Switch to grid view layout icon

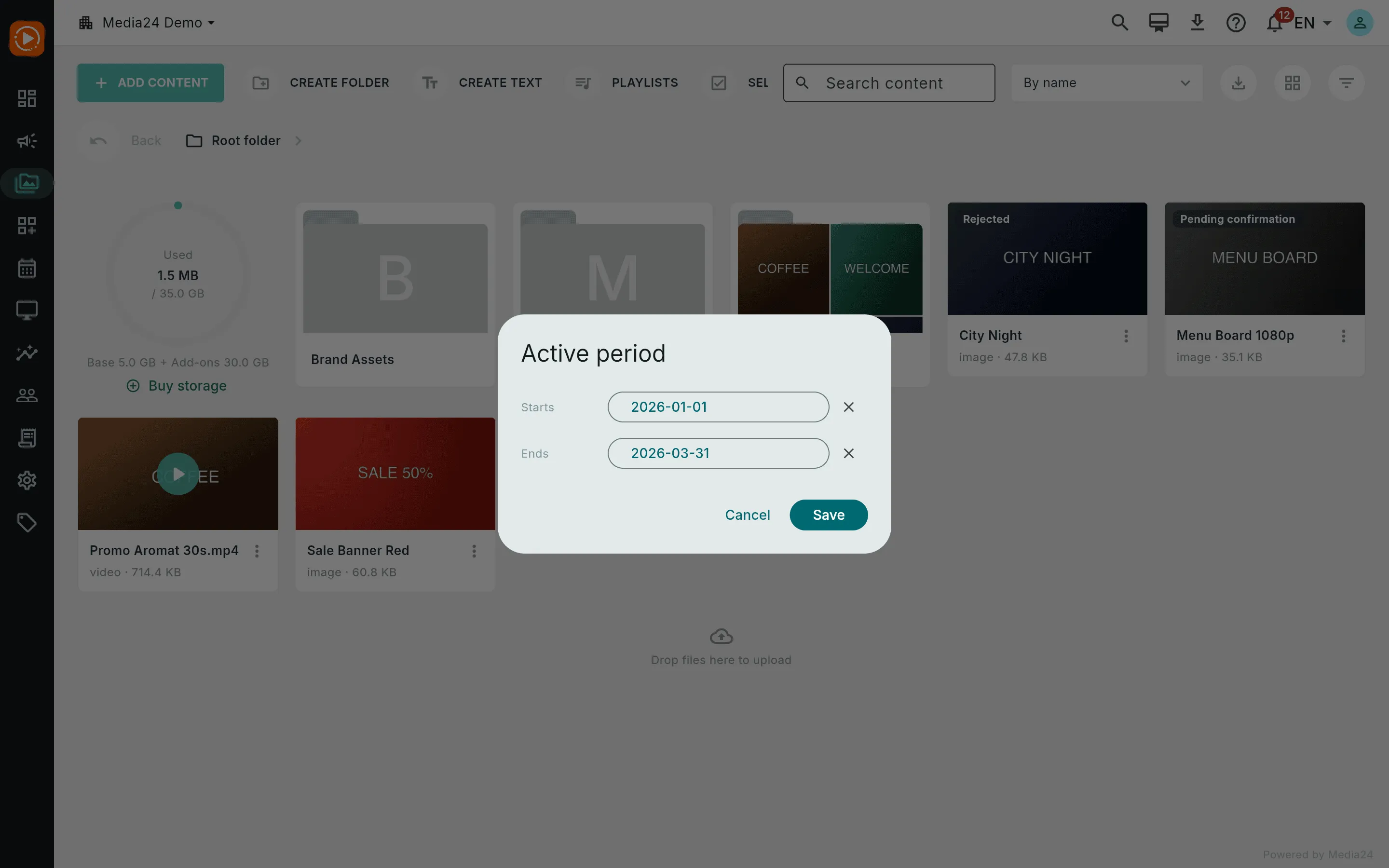point(1292,82)
